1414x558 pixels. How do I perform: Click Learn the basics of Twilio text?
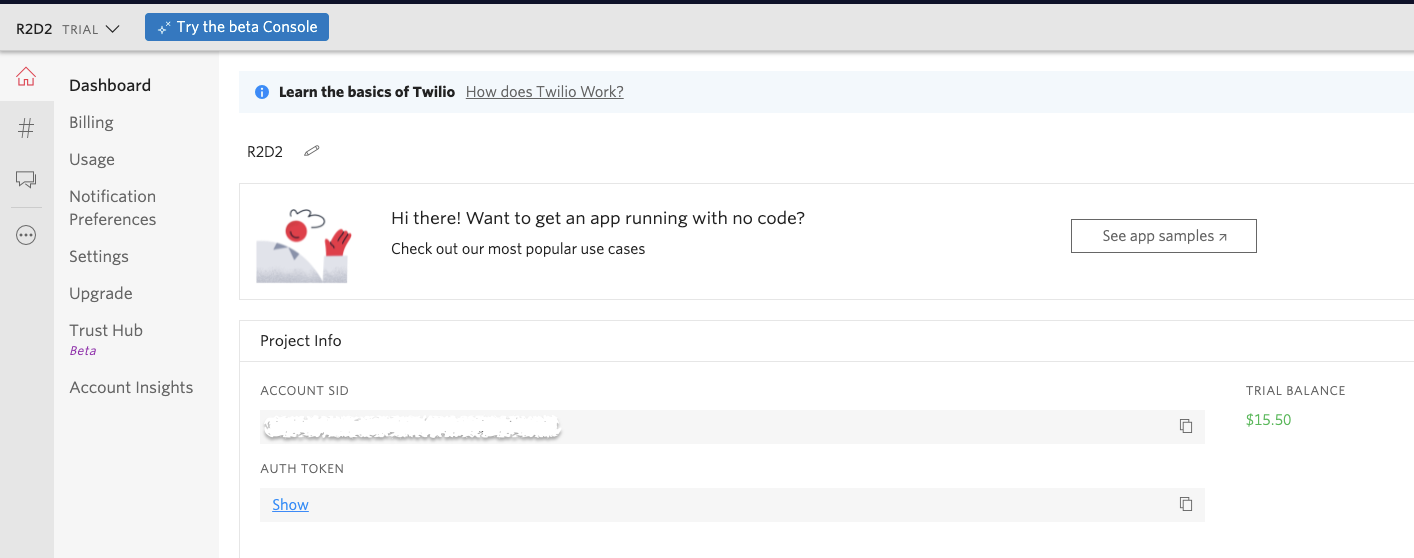pos(367,92)
